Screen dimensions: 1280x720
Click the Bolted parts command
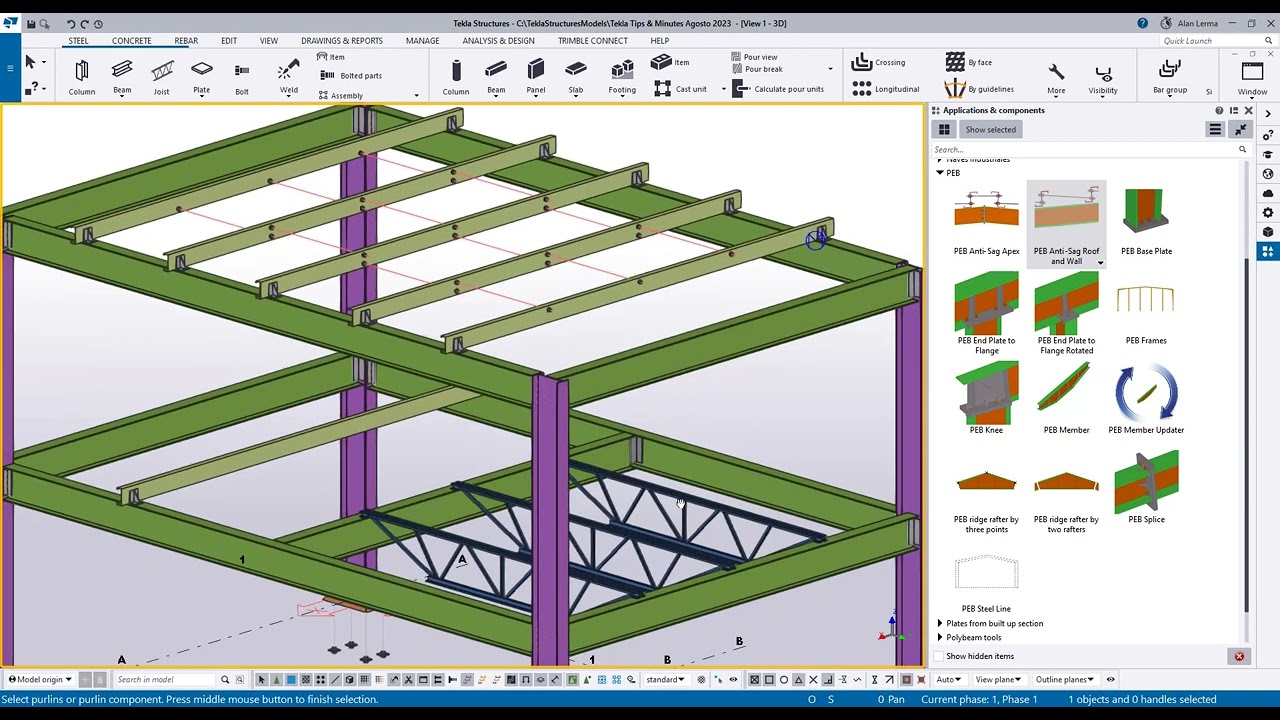(351, 76)
